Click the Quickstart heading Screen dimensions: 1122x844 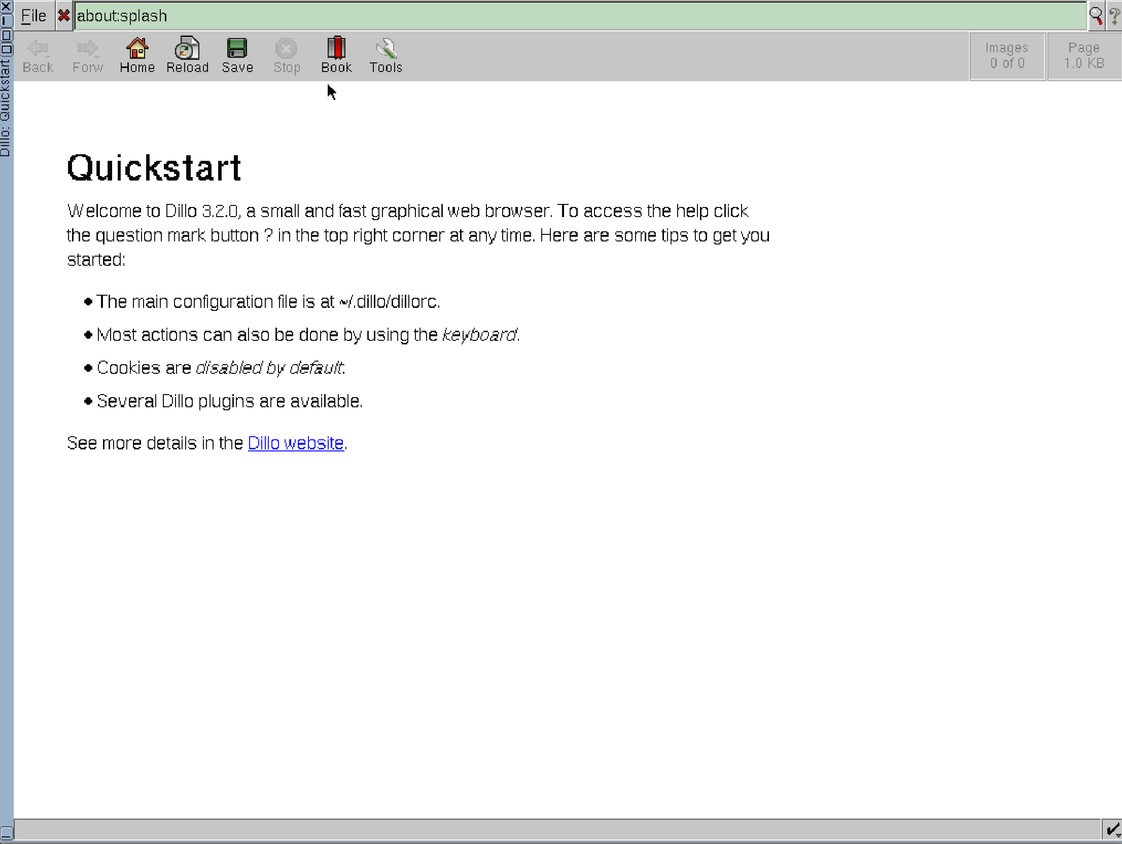(x=154, y=168)
